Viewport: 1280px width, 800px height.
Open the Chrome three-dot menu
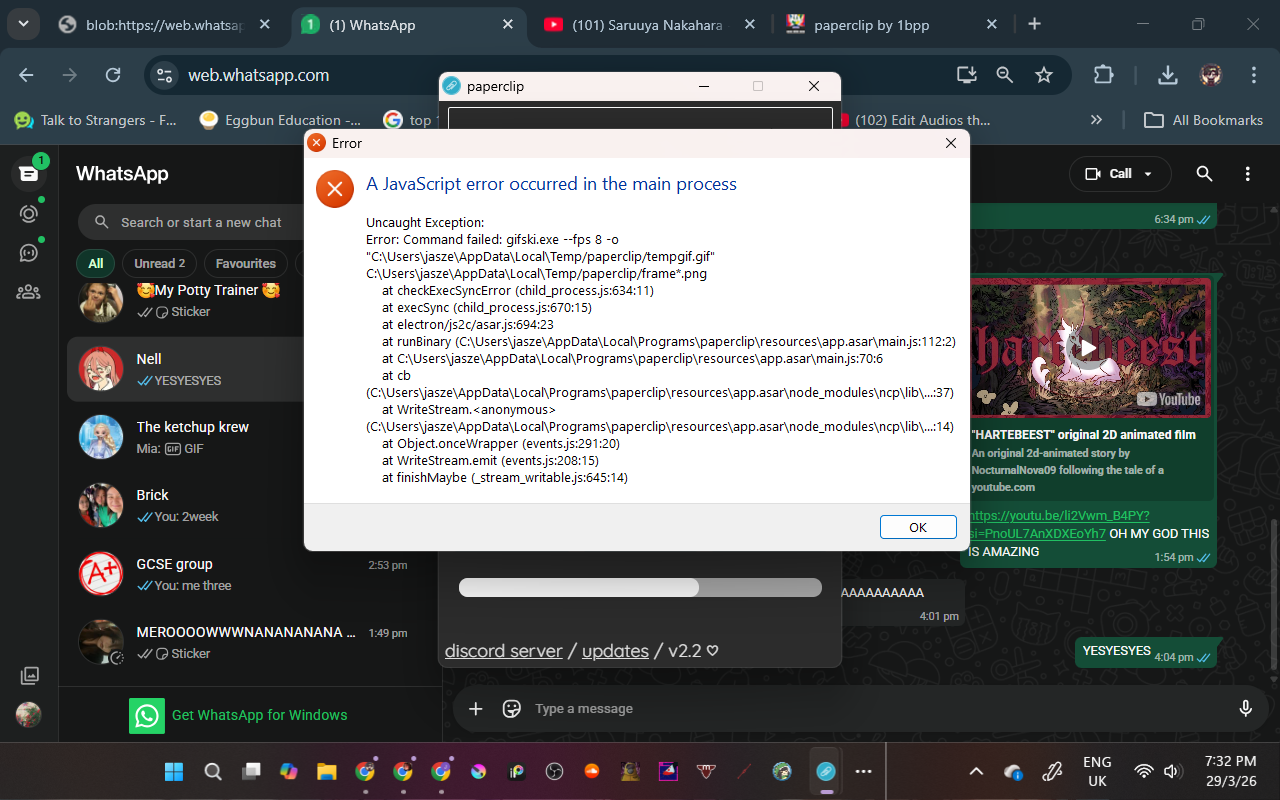pos(1254,75)
